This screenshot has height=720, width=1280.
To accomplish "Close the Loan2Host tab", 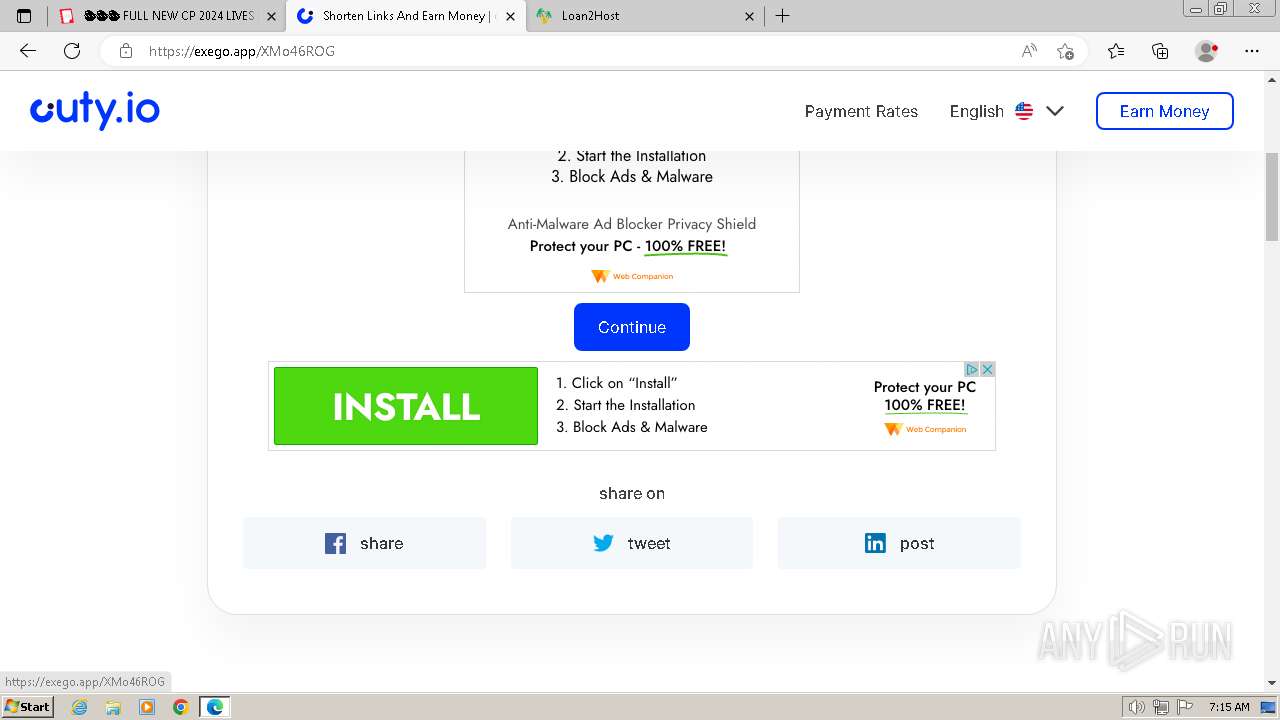I will click(750, 16).
